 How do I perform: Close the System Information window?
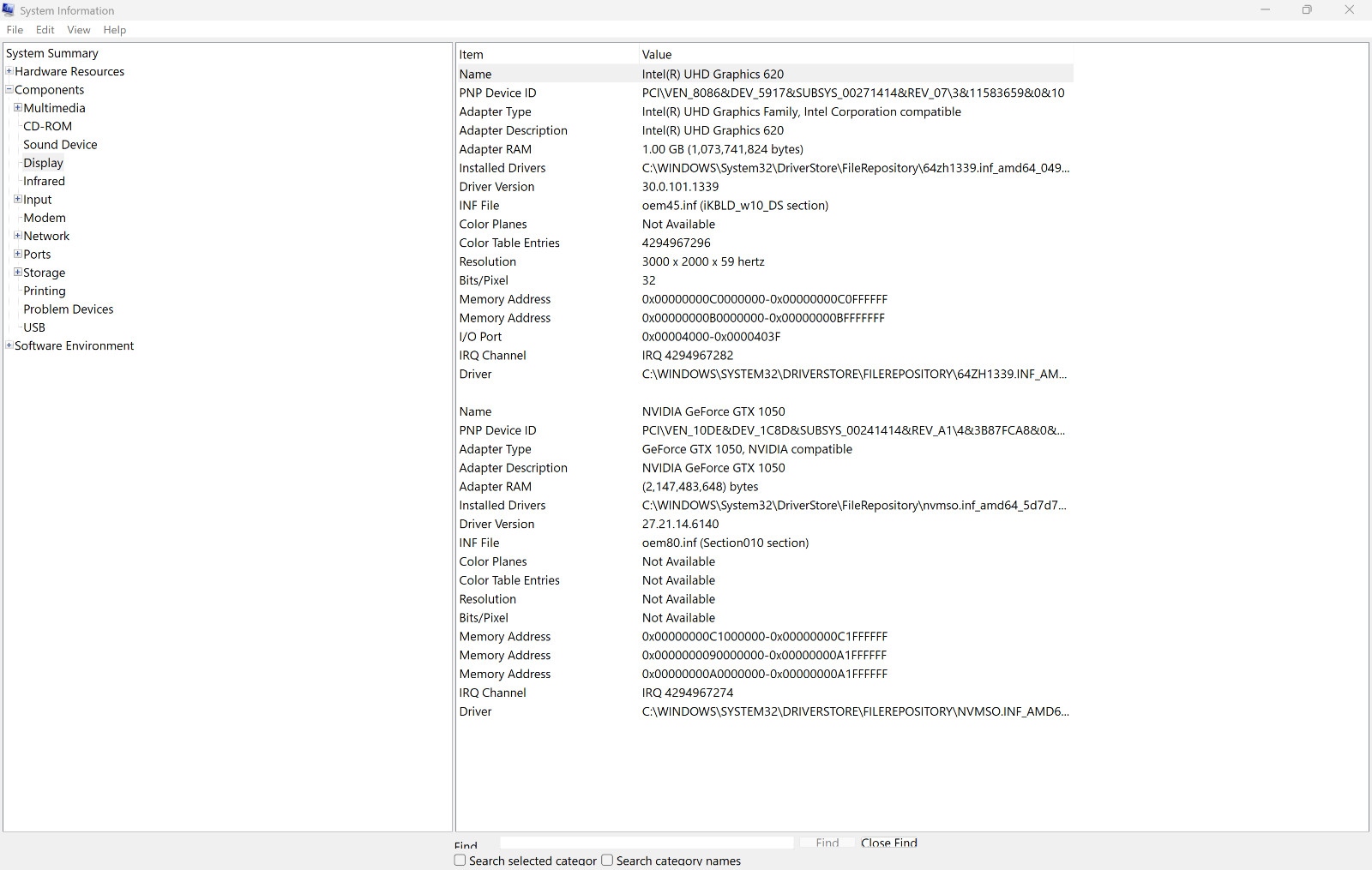tap(1350, 10)
